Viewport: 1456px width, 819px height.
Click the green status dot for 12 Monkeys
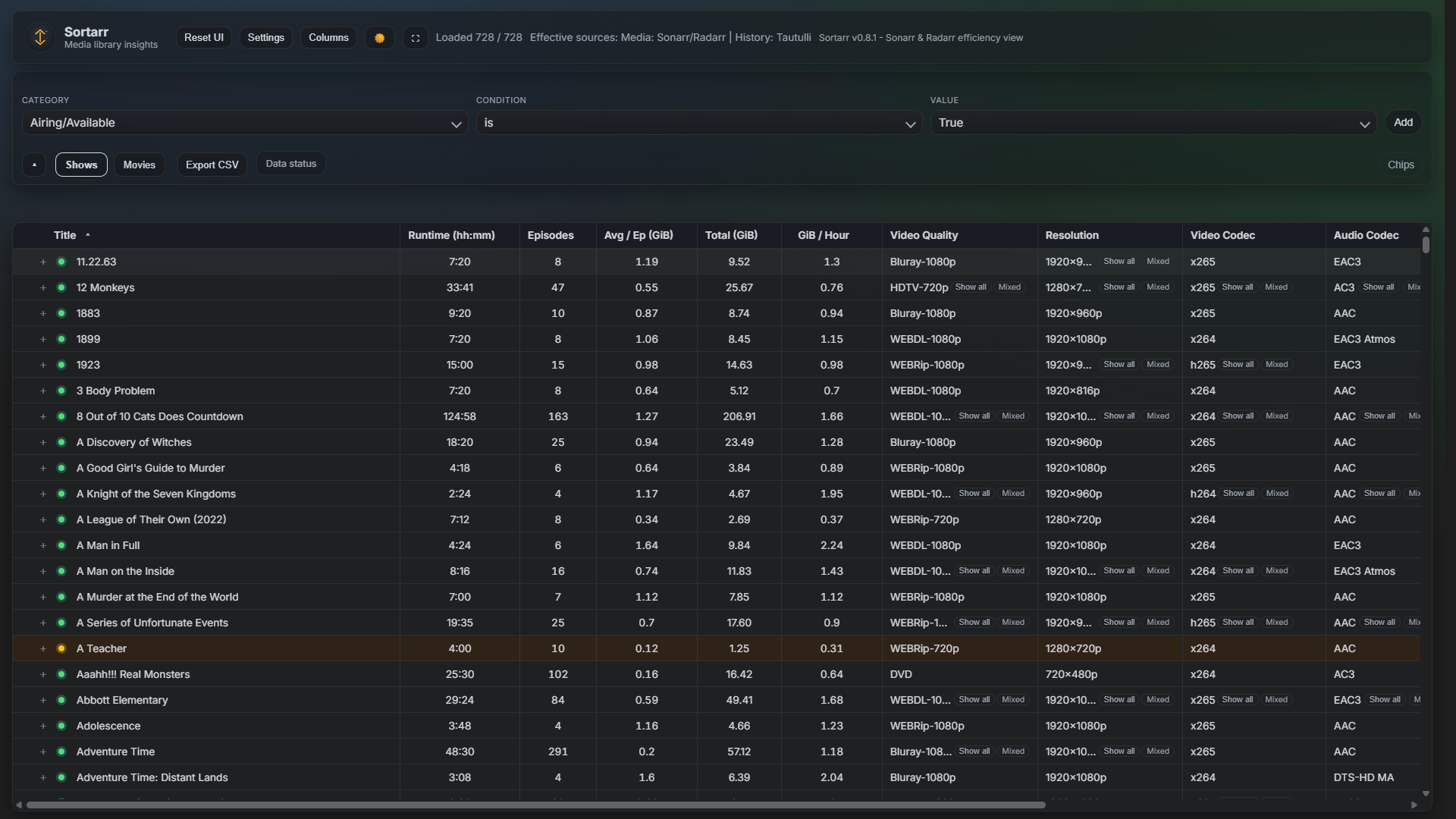61,288
